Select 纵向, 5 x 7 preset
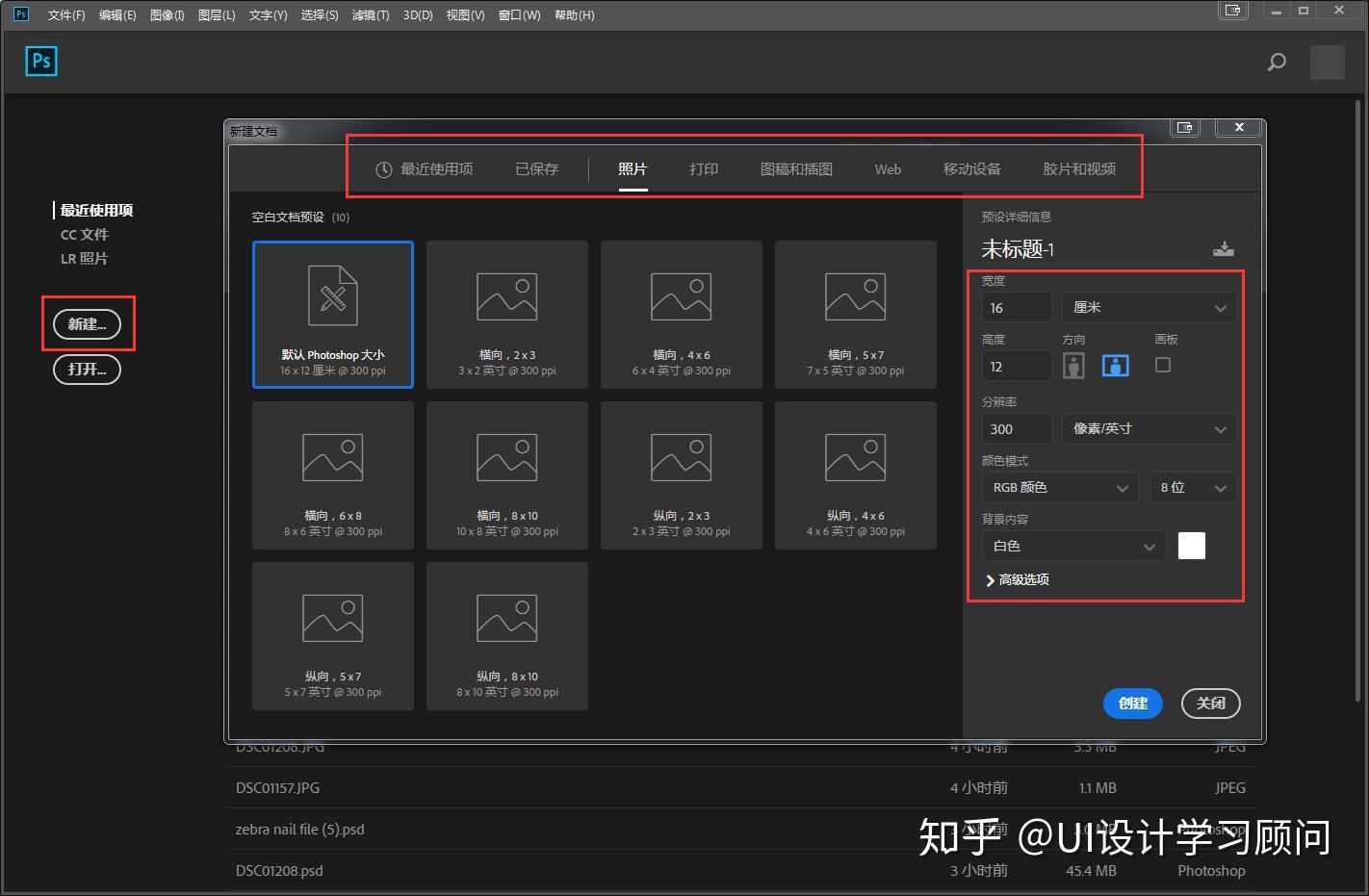This screenshot has width=1369, height=896. pyautogui.click(x=333, y=636)
